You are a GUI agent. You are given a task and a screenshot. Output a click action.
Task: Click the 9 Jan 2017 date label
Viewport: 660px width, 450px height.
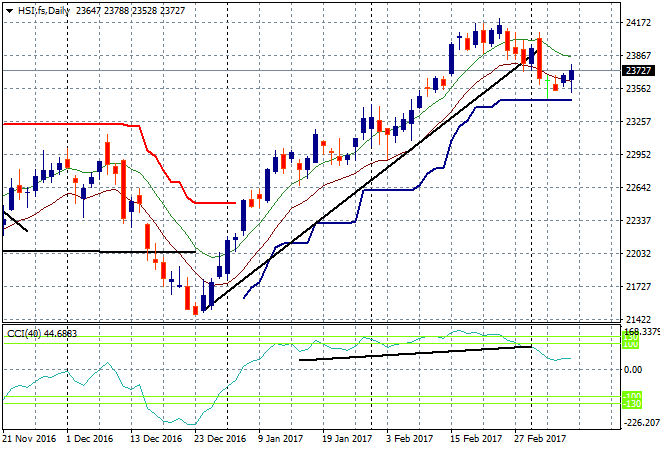(280, 439)
